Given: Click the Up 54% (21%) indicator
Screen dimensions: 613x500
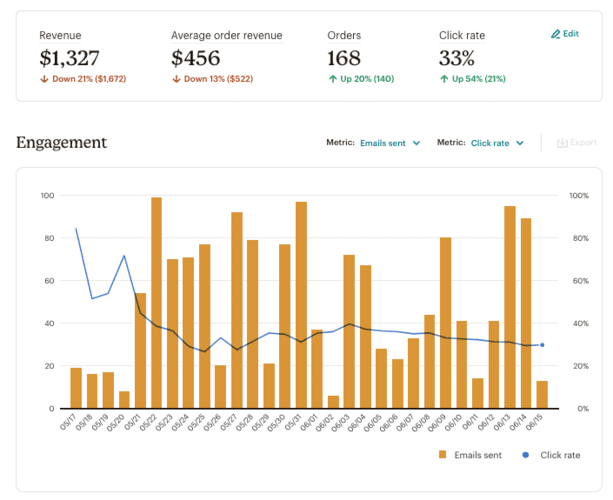Looking at the screenshot, I should point(473,79).
